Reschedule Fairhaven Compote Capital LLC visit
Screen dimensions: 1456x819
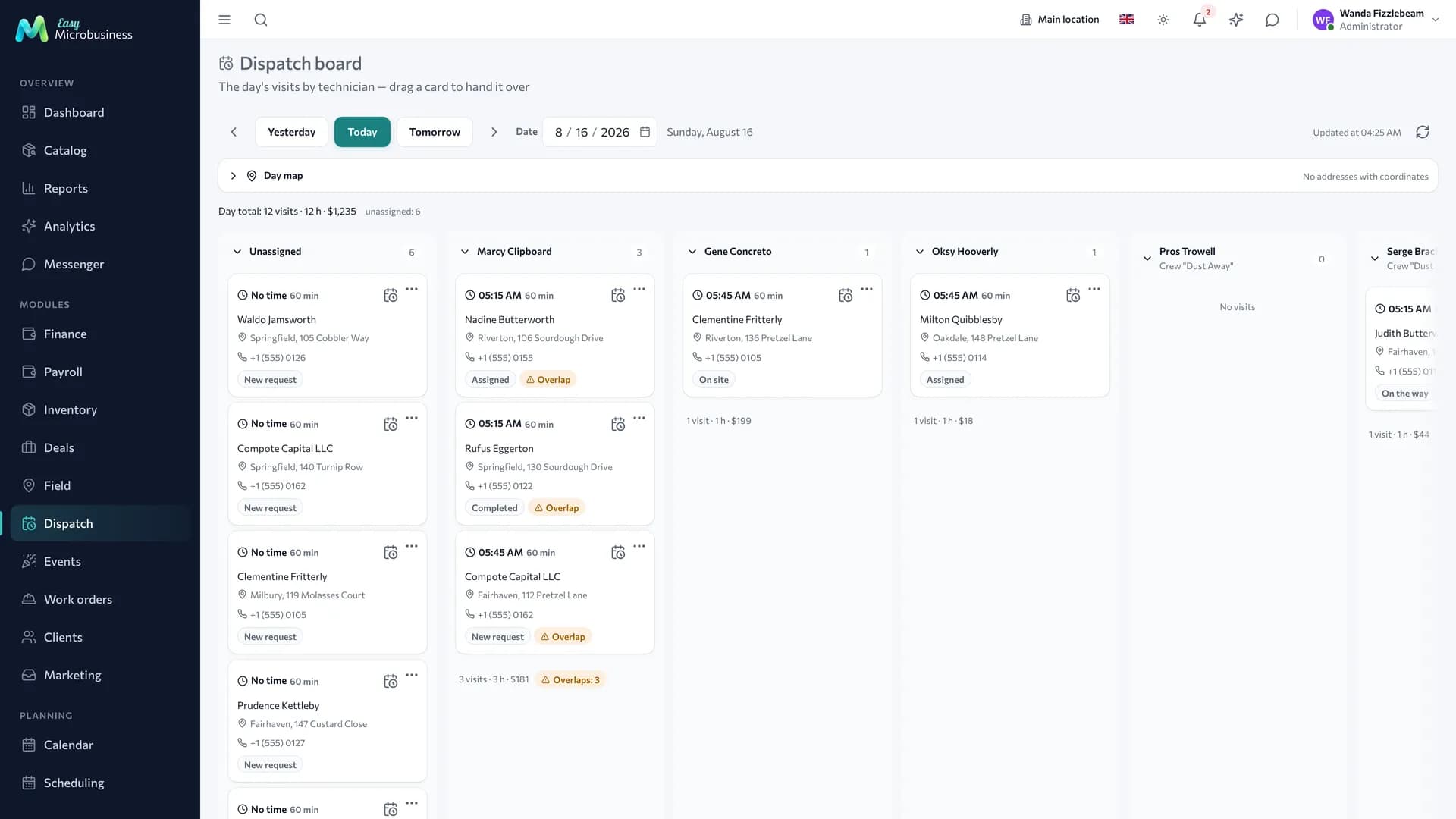[x=618, y=553]
